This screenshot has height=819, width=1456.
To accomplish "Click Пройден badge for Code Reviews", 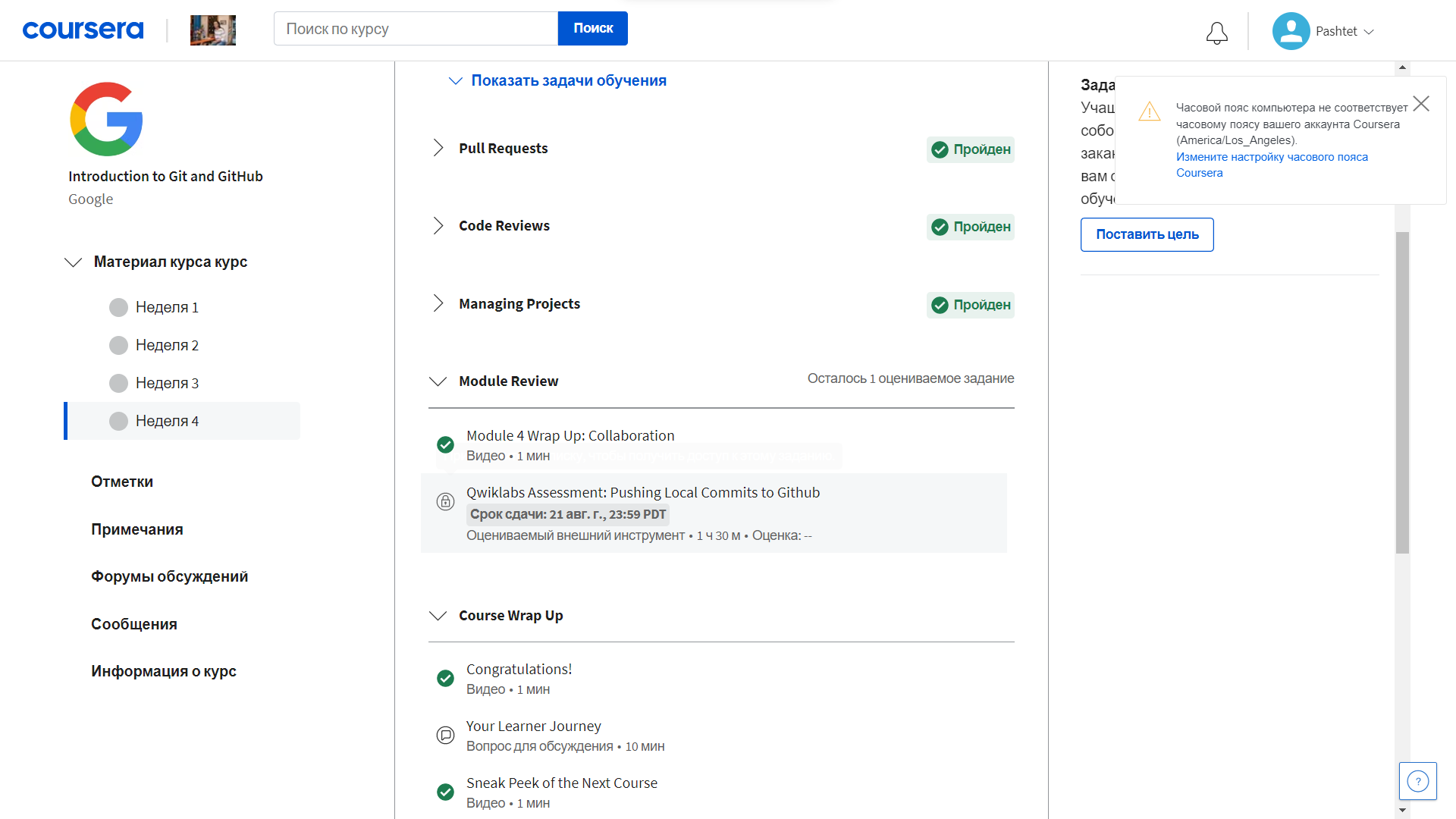I will (x=970, y=227).
